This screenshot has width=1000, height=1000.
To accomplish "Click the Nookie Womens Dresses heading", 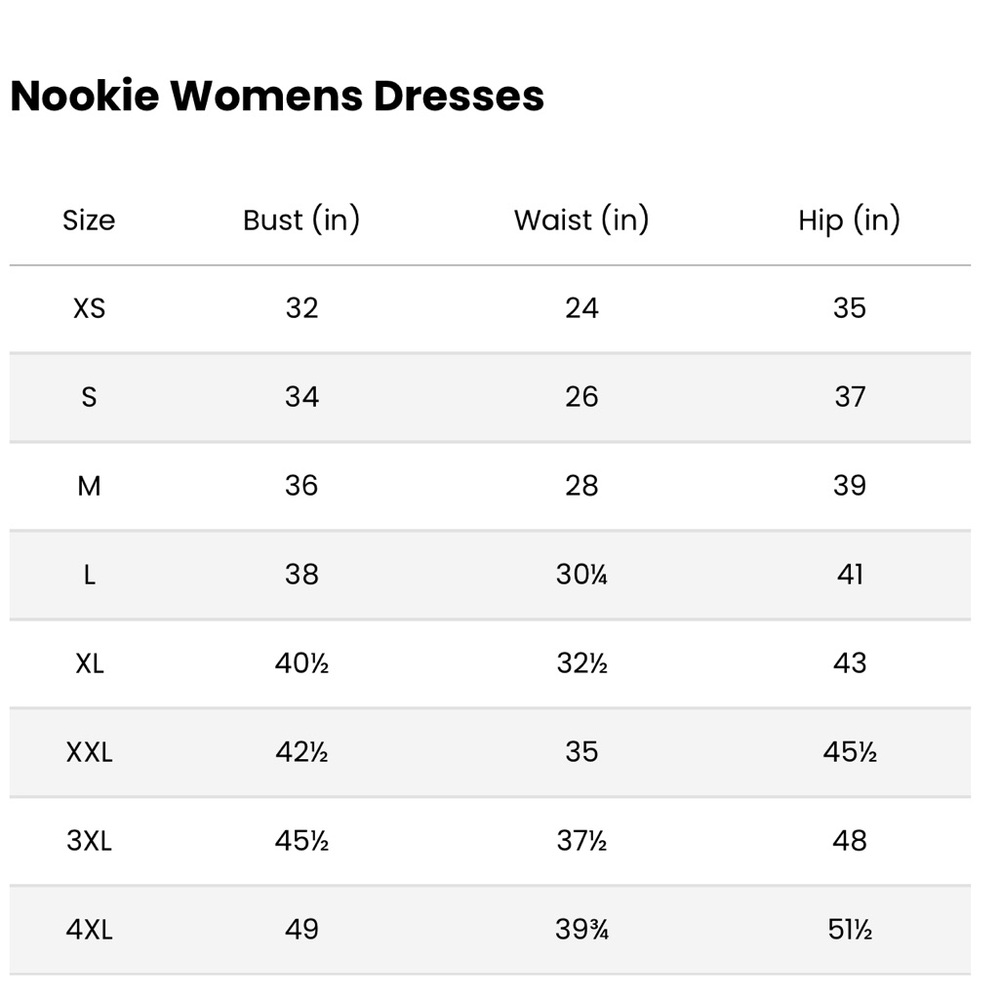I will click(277, 96).
